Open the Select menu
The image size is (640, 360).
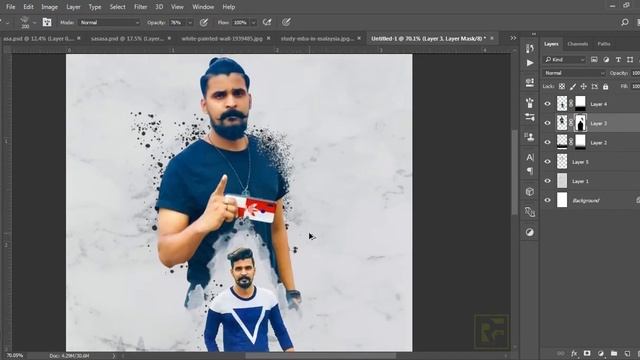click(x=118, y=7)
